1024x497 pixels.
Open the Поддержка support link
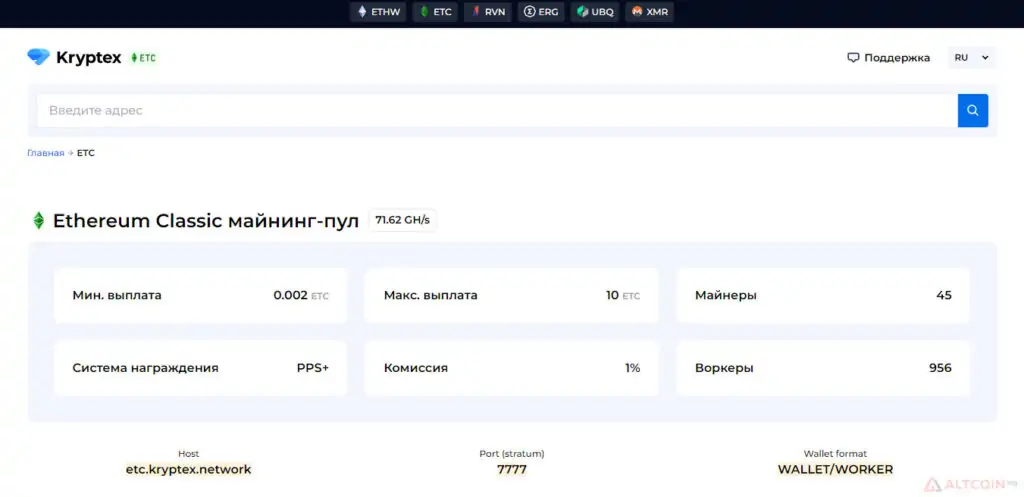tap(889, 57)
